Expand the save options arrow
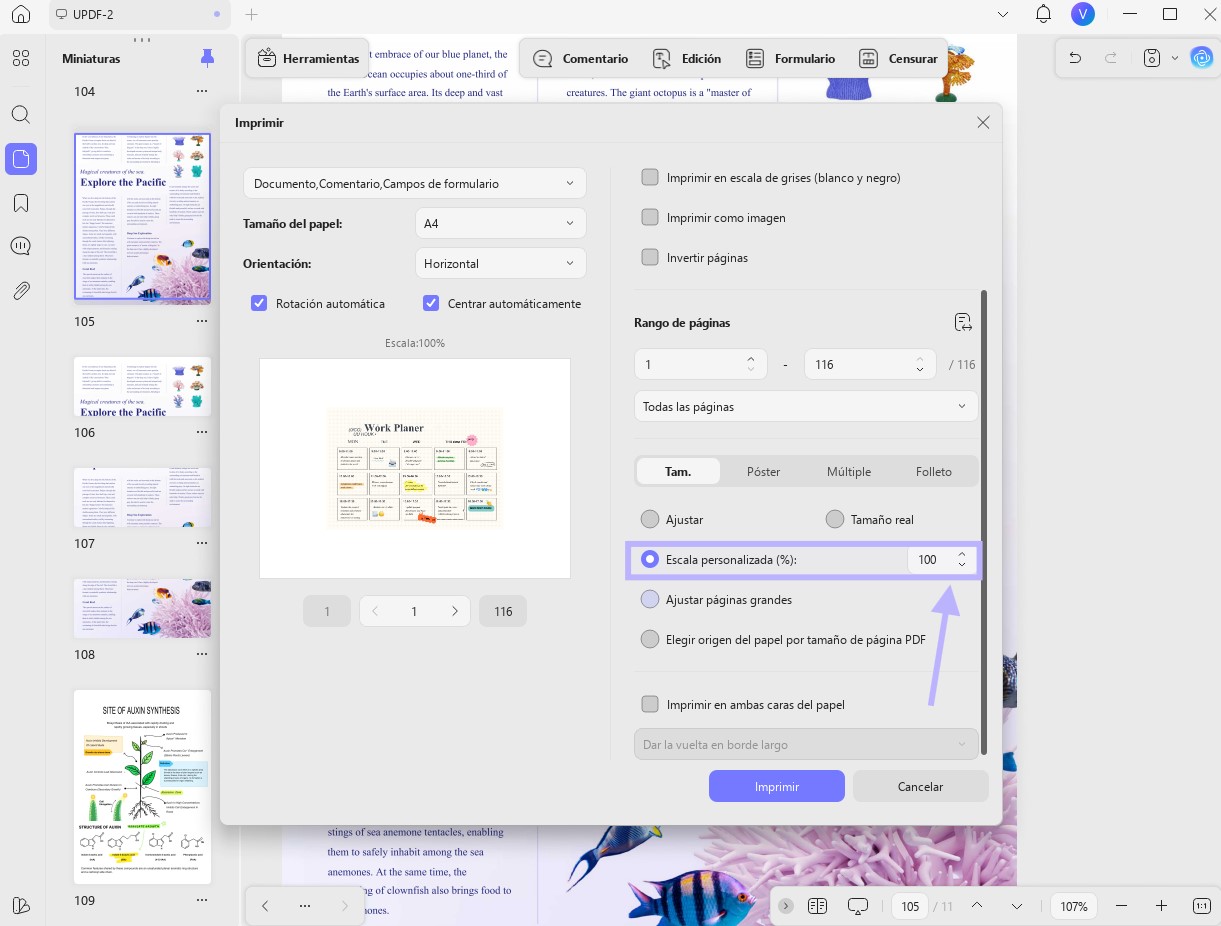1221x926 pixels. pyautogui.click(x=1174, y=58)
